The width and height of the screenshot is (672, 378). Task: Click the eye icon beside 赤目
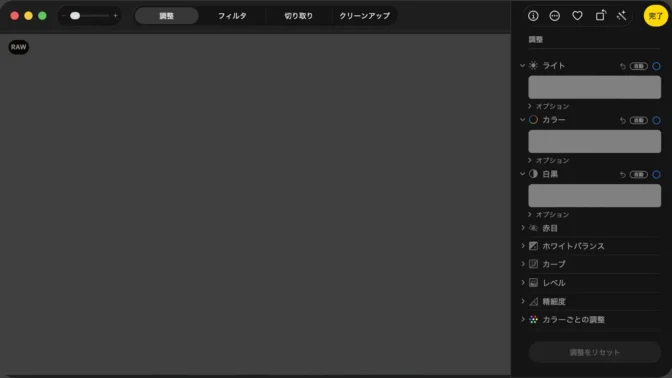click(x=533, y=228)
